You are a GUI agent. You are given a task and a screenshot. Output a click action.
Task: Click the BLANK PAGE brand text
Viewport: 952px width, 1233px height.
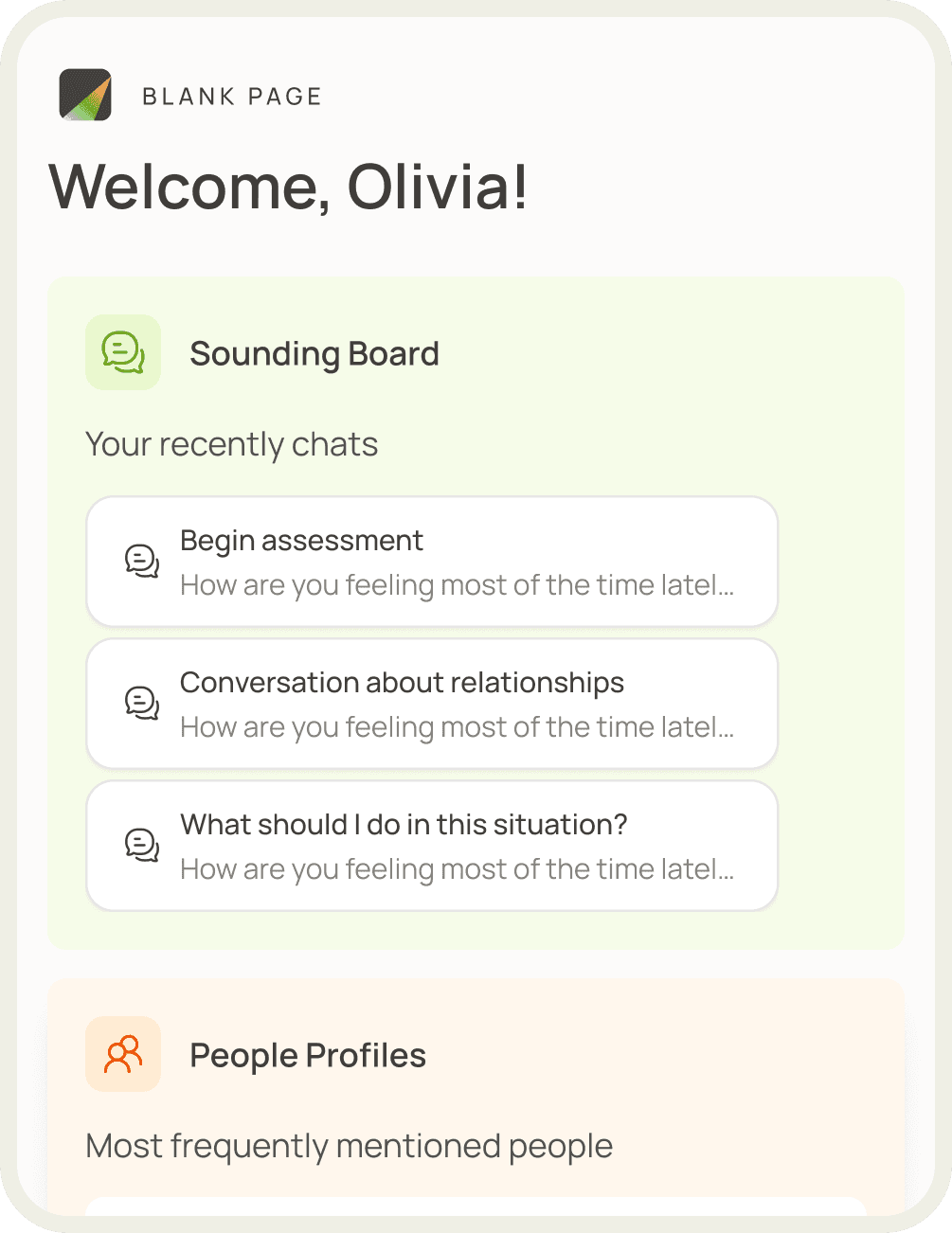coord(232,97)
